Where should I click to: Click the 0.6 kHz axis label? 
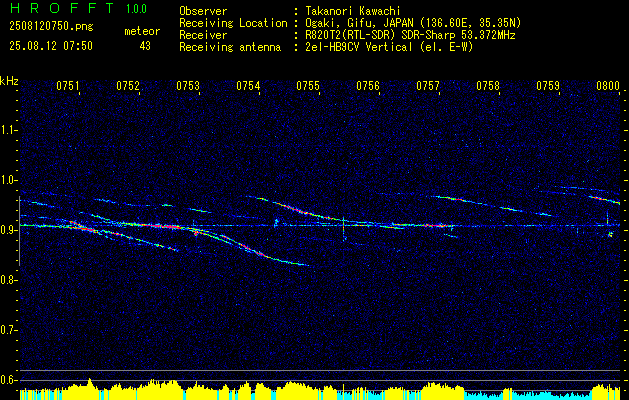click(x=9, y=380)
